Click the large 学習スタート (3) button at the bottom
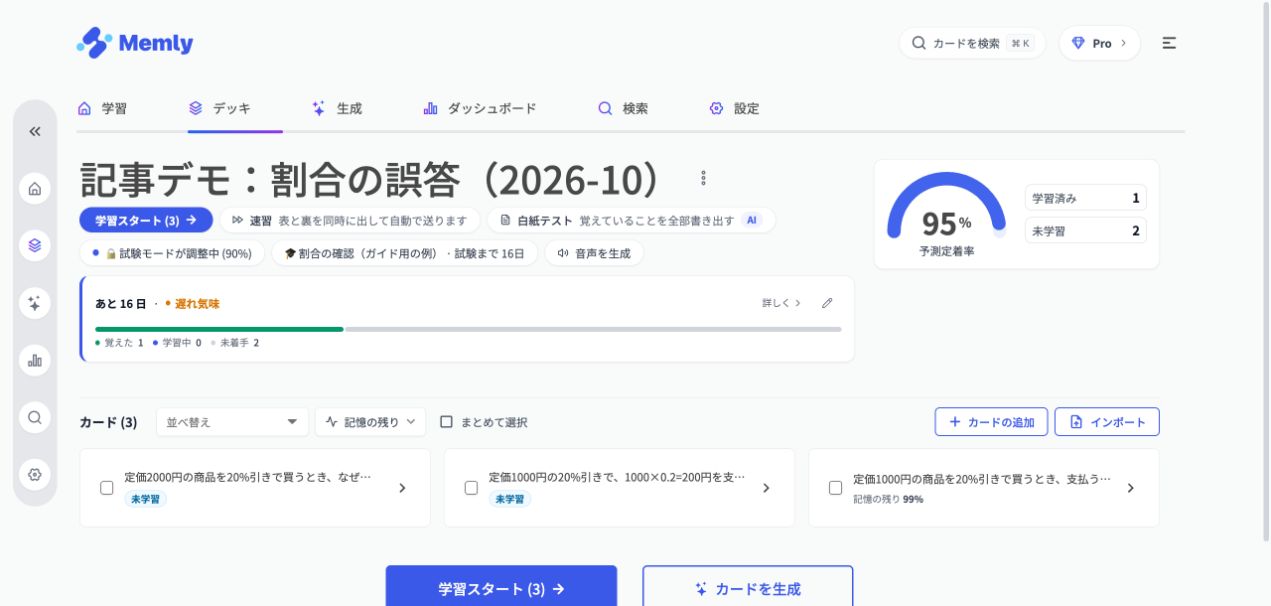 501,589
